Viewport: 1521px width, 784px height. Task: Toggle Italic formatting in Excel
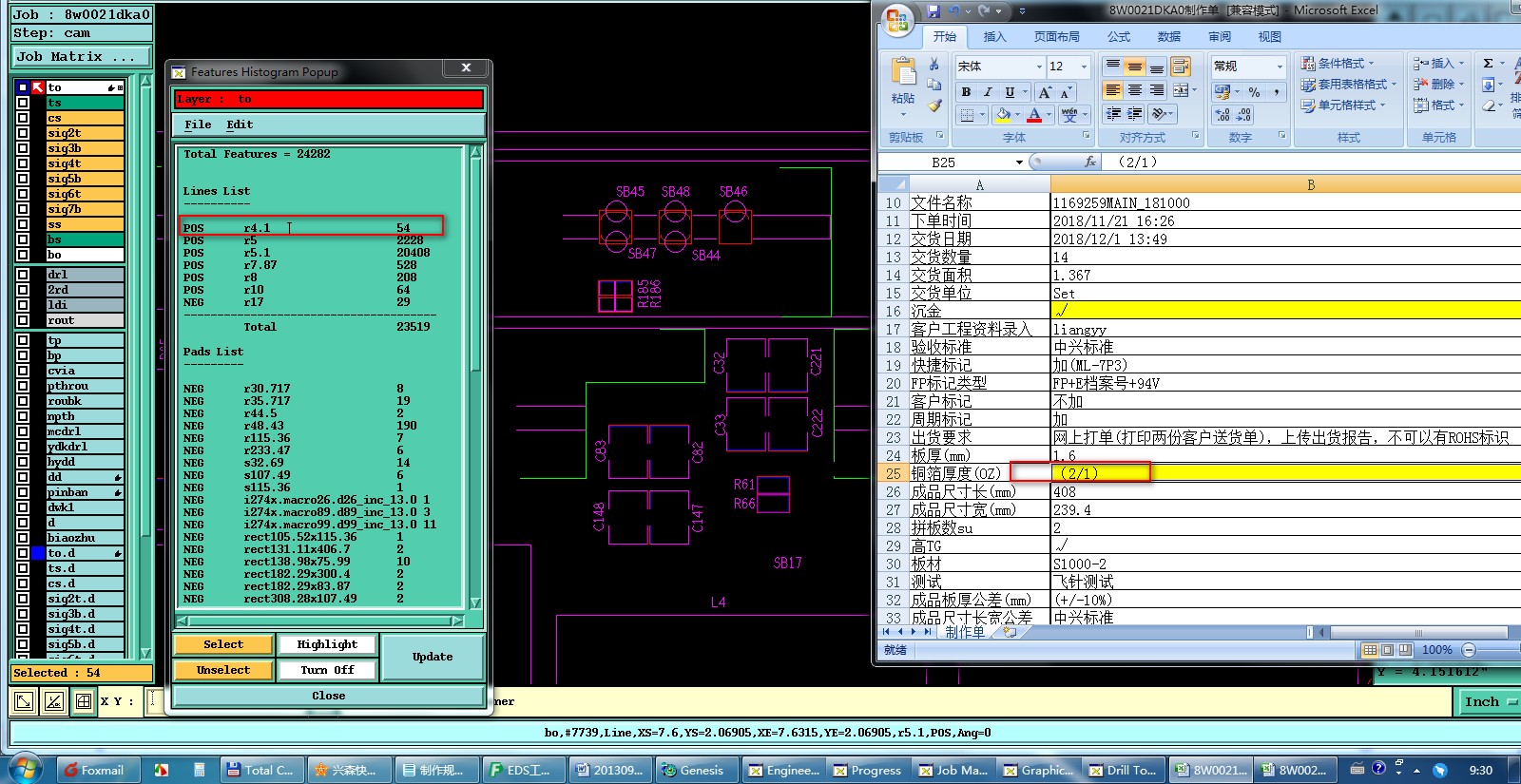(x=988, y=92)
